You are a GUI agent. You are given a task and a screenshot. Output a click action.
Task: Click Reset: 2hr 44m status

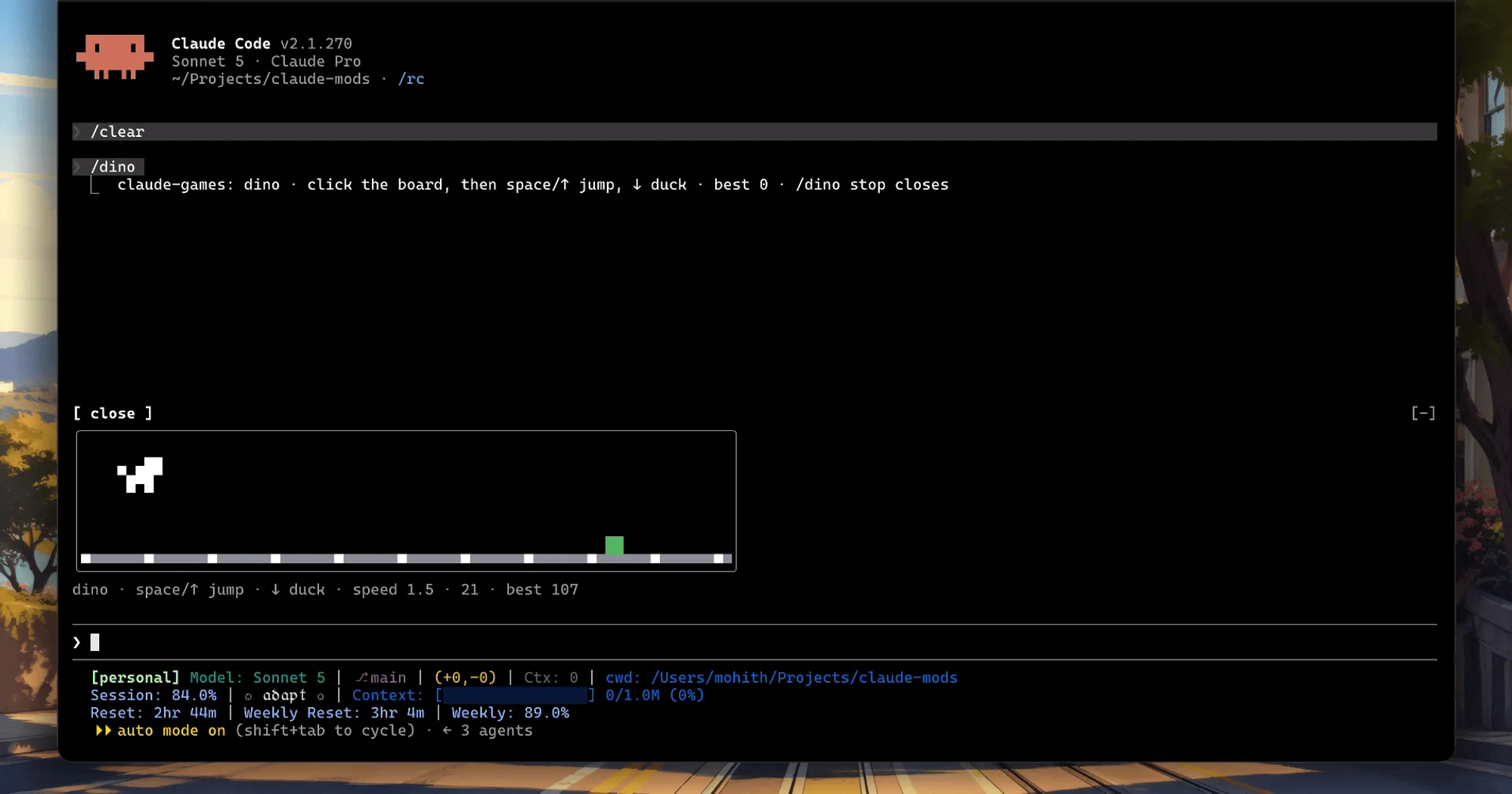pyautogui.click(x=153, y=712)
